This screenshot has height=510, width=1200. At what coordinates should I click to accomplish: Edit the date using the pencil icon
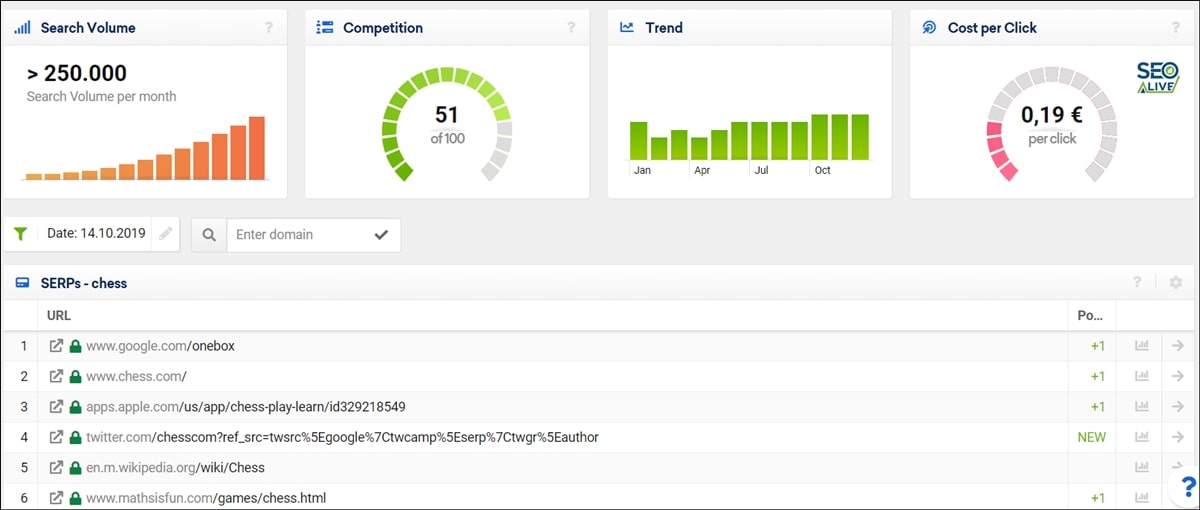coord(166,234)
